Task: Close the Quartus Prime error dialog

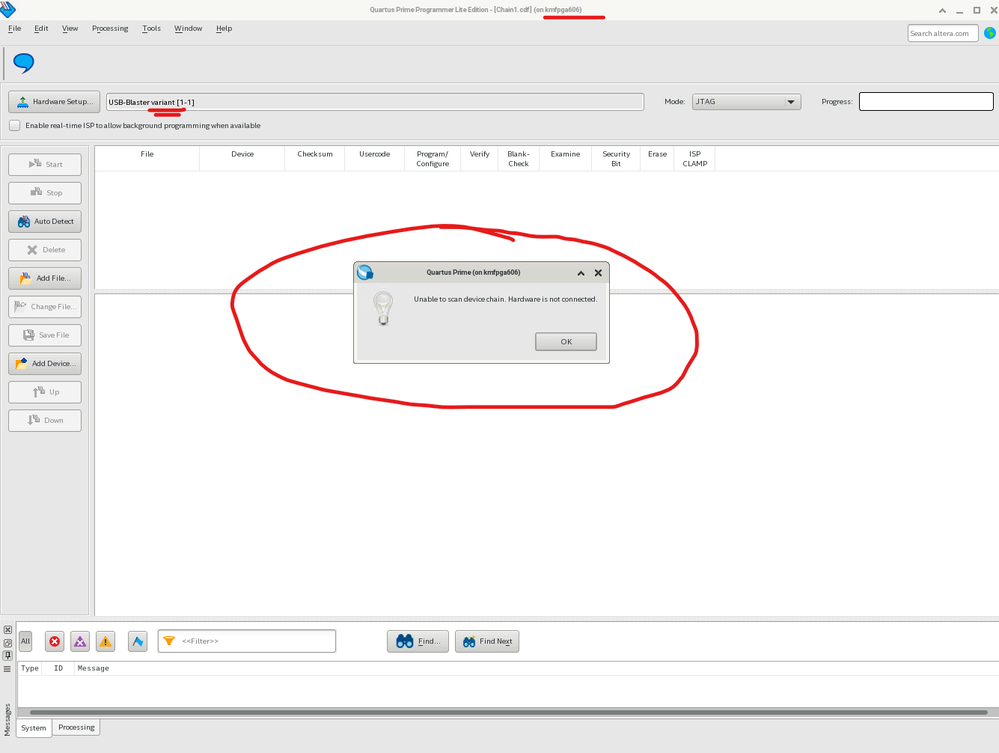Action: pos(598,273)
